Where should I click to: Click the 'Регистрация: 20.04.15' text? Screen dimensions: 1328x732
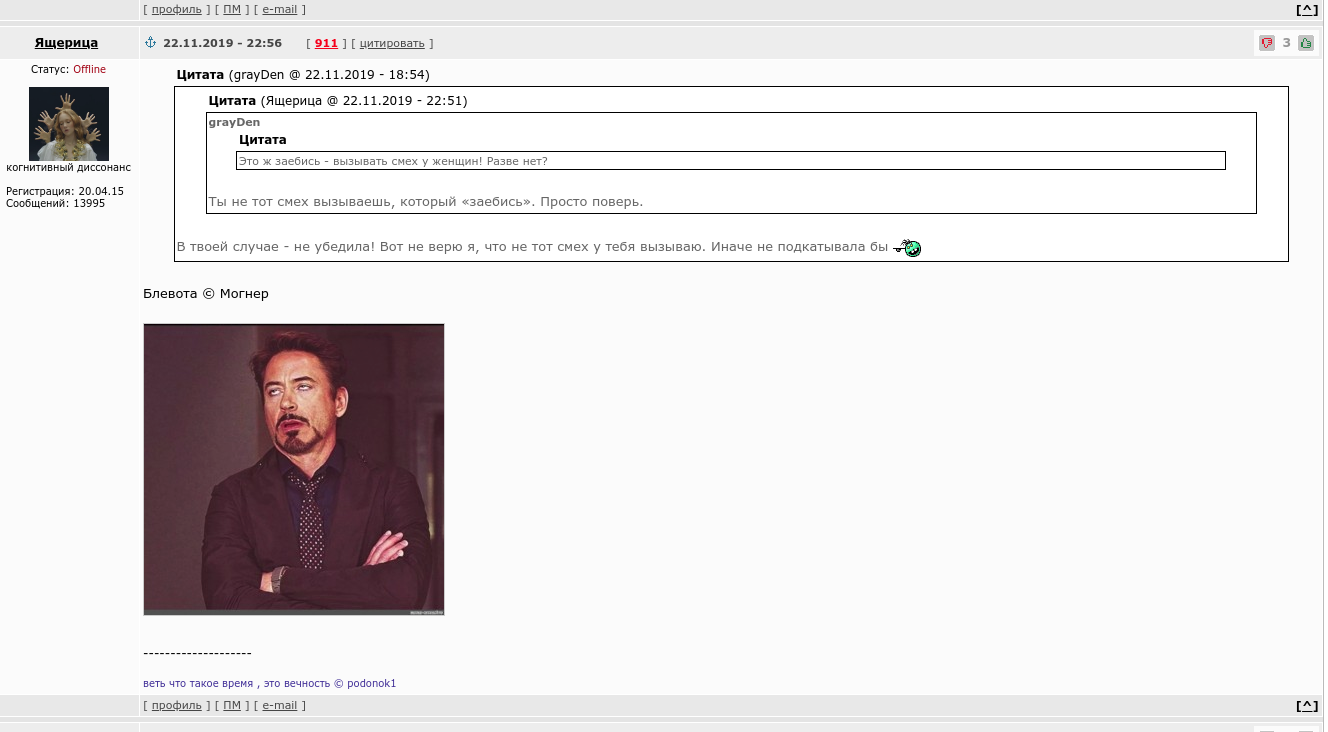point(65,191)
